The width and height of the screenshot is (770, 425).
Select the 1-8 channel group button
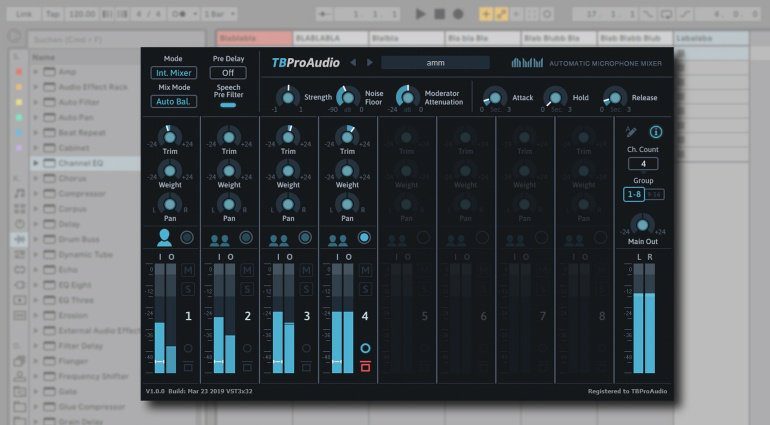click(x=634, y=194)
